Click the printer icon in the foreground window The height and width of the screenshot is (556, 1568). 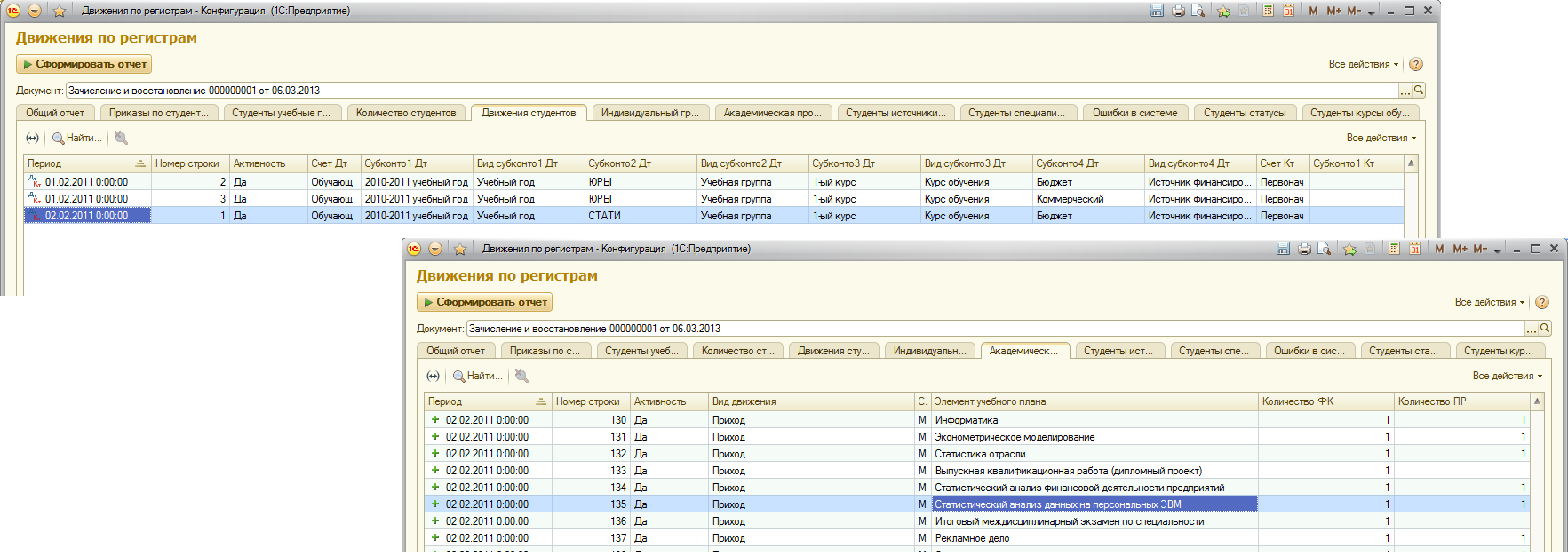(x=1304, y=249)
